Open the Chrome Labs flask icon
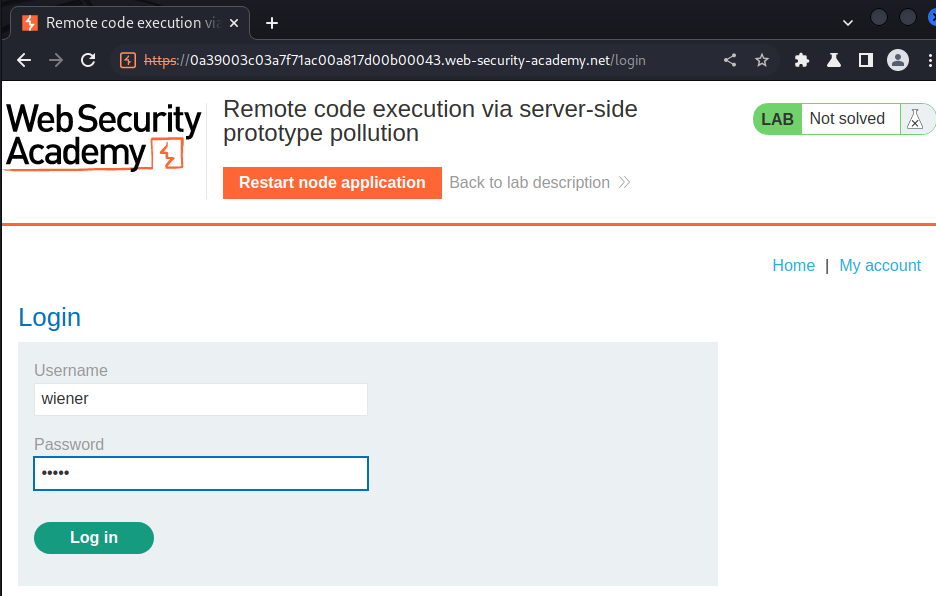 (834, 60)
